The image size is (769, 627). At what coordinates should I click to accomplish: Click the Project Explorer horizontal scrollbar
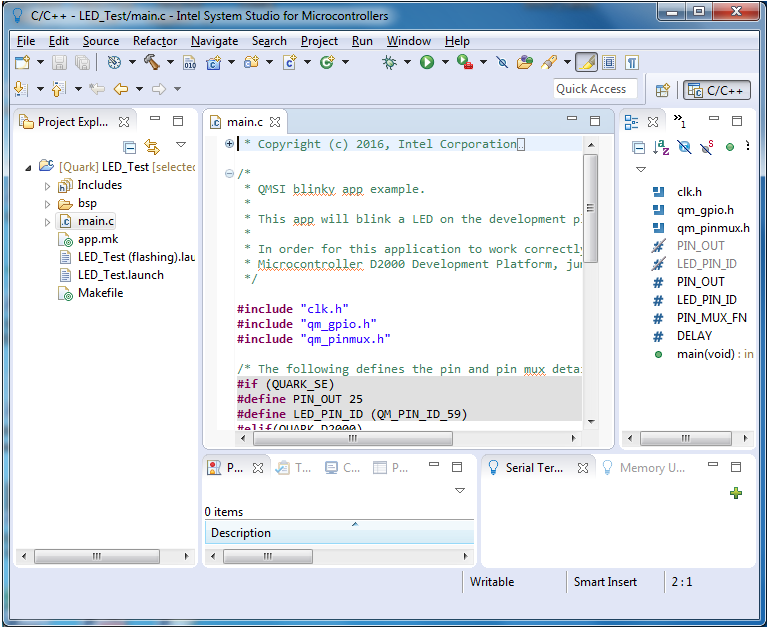click(97, 556)
